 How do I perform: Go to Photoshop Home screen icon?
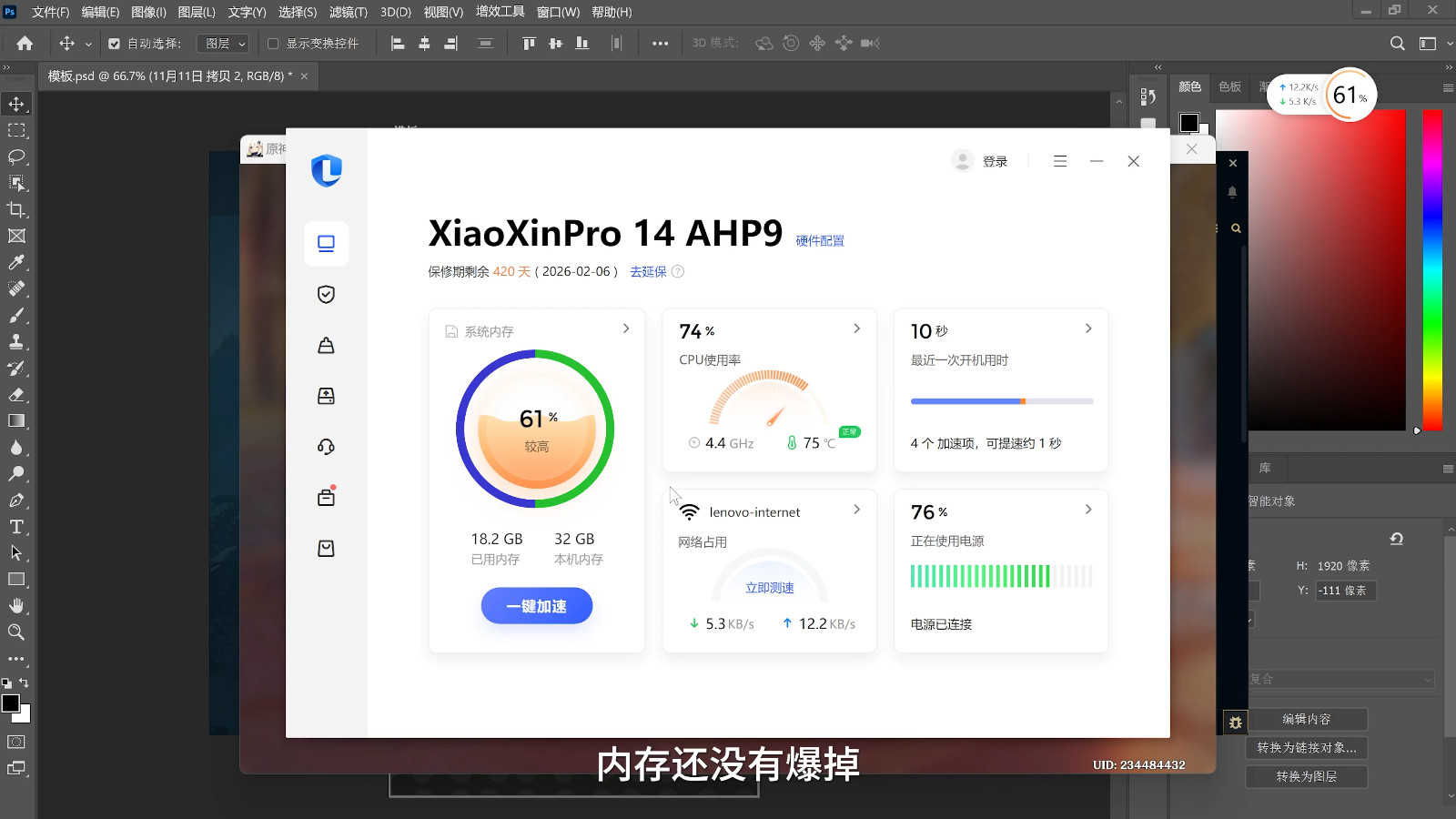coord(25,43)
